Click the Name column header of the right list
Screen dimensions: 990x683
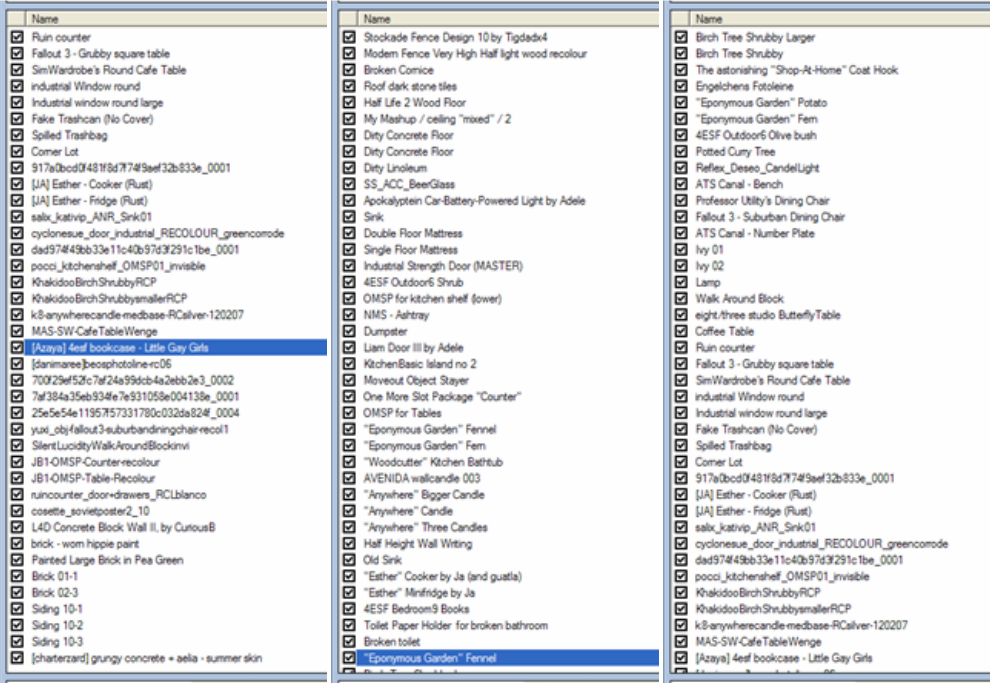click(840, 19)
